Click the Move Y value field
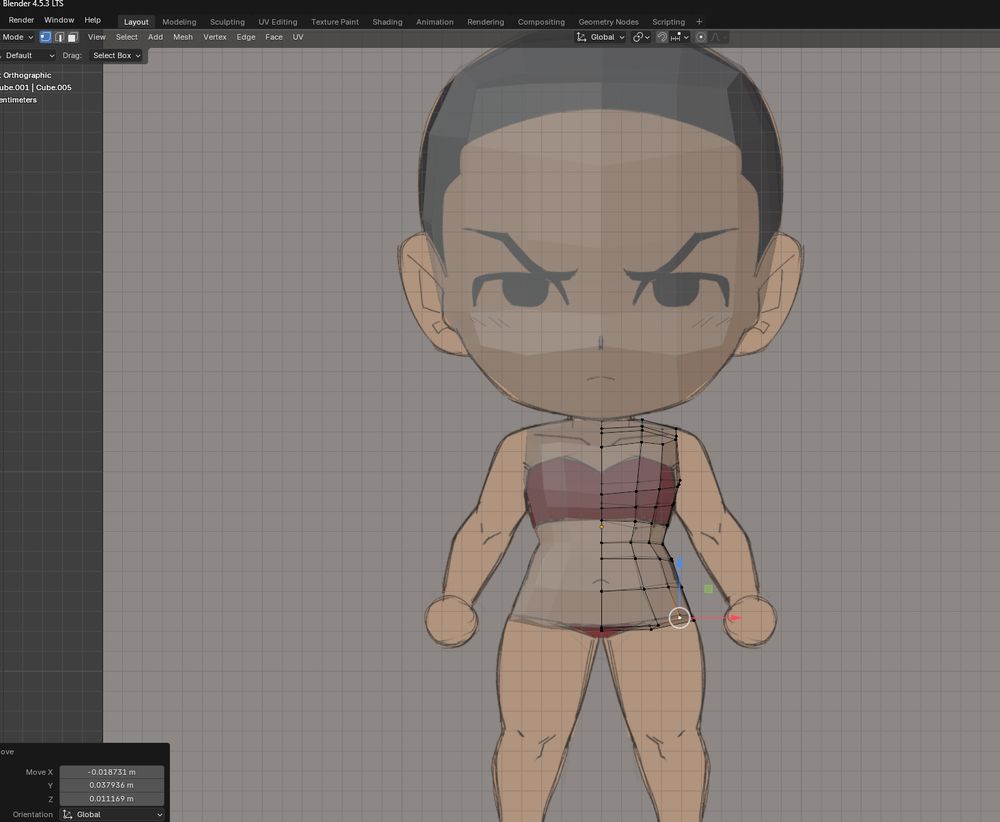 [x=112, y=785]
